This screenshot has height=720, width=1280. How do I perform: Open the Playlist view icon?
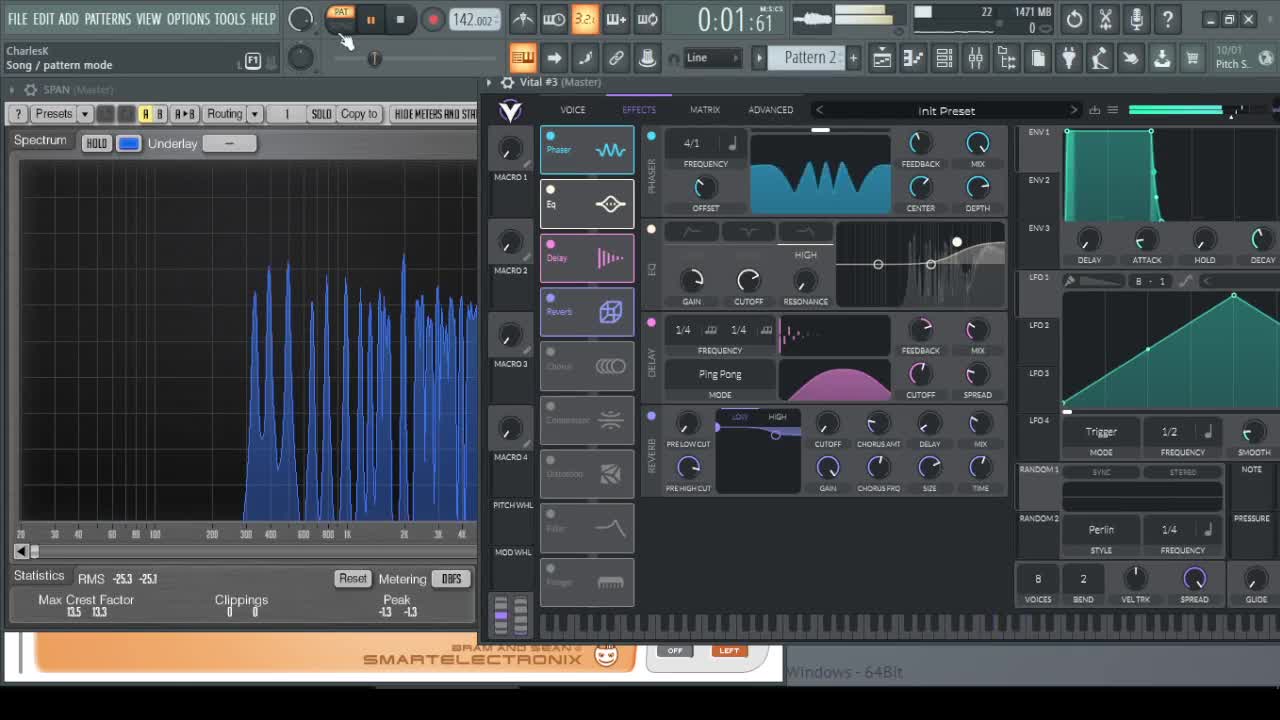882,58
